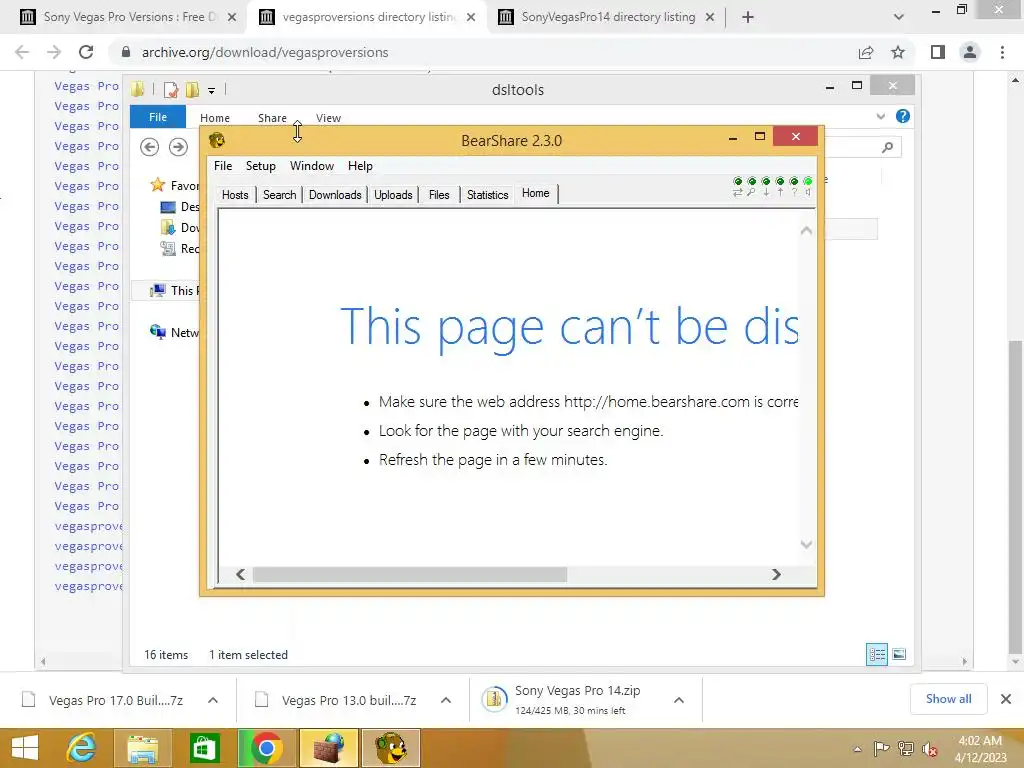Switch to BearShare Downloads tab

coord(335,195)
